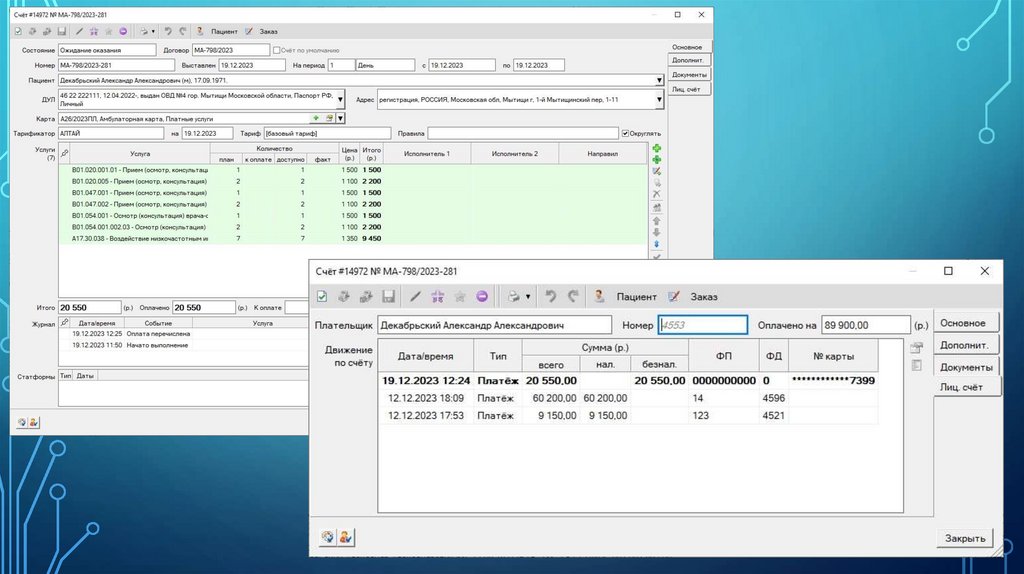This screenshot has height=574, width=1024.
Task: Toggle the Округлять checkbox
Action: (x=626, y=133)
